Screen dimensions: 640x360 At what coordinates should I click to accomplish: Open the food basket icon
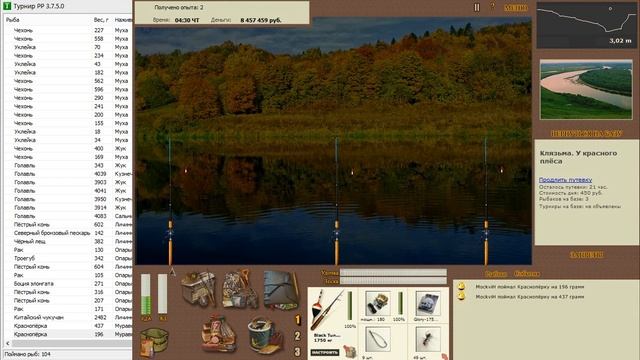click(x=219, y=333)
